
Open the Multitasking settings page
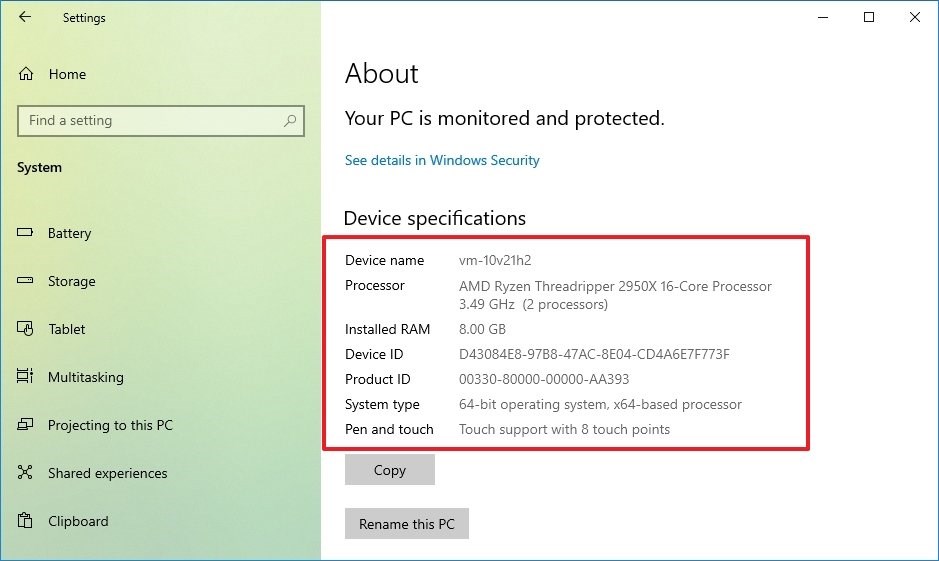(x=86, y=377)
